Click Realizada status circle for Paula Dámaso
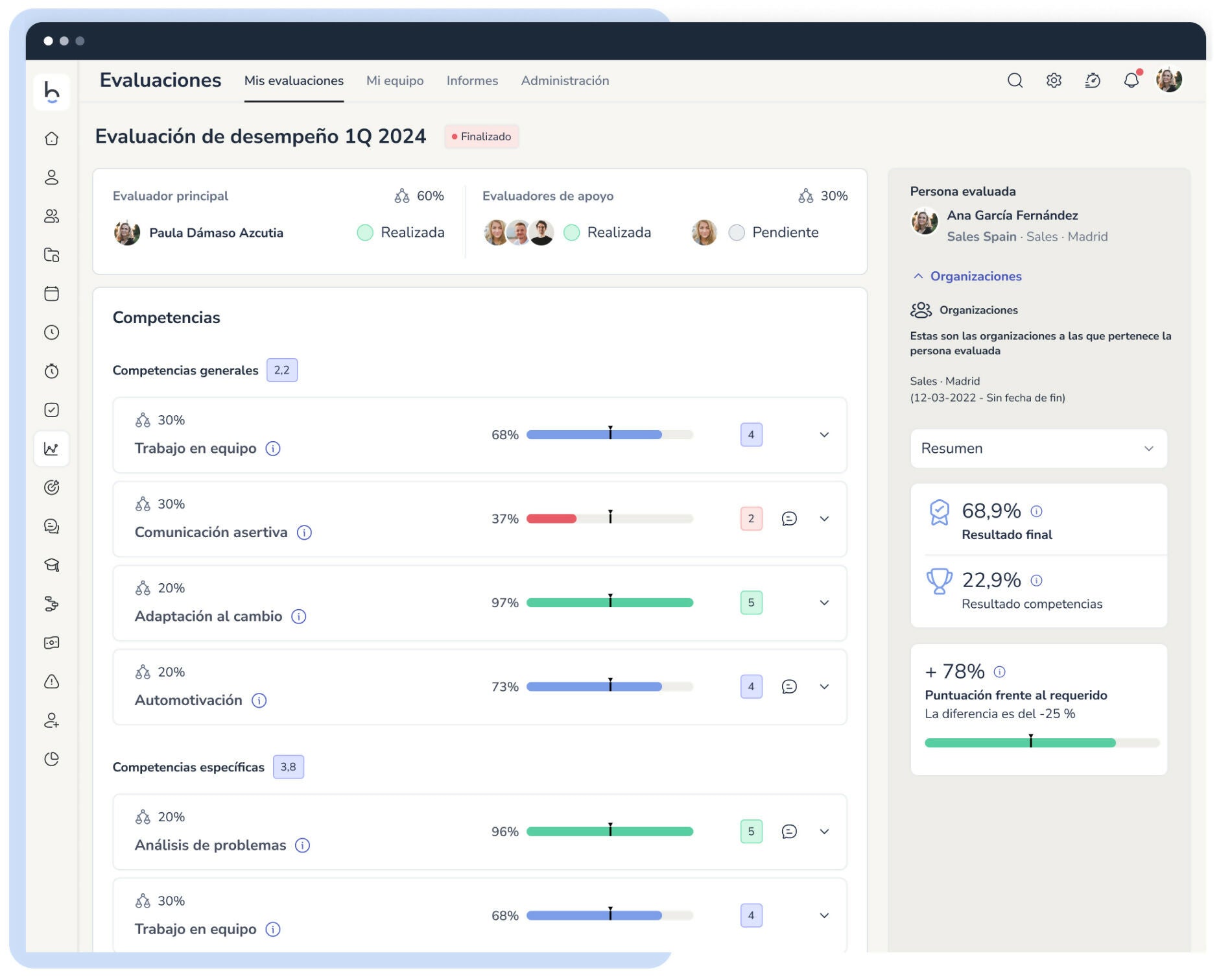Screen dimensions: 1232x977 tap(365, 233)
